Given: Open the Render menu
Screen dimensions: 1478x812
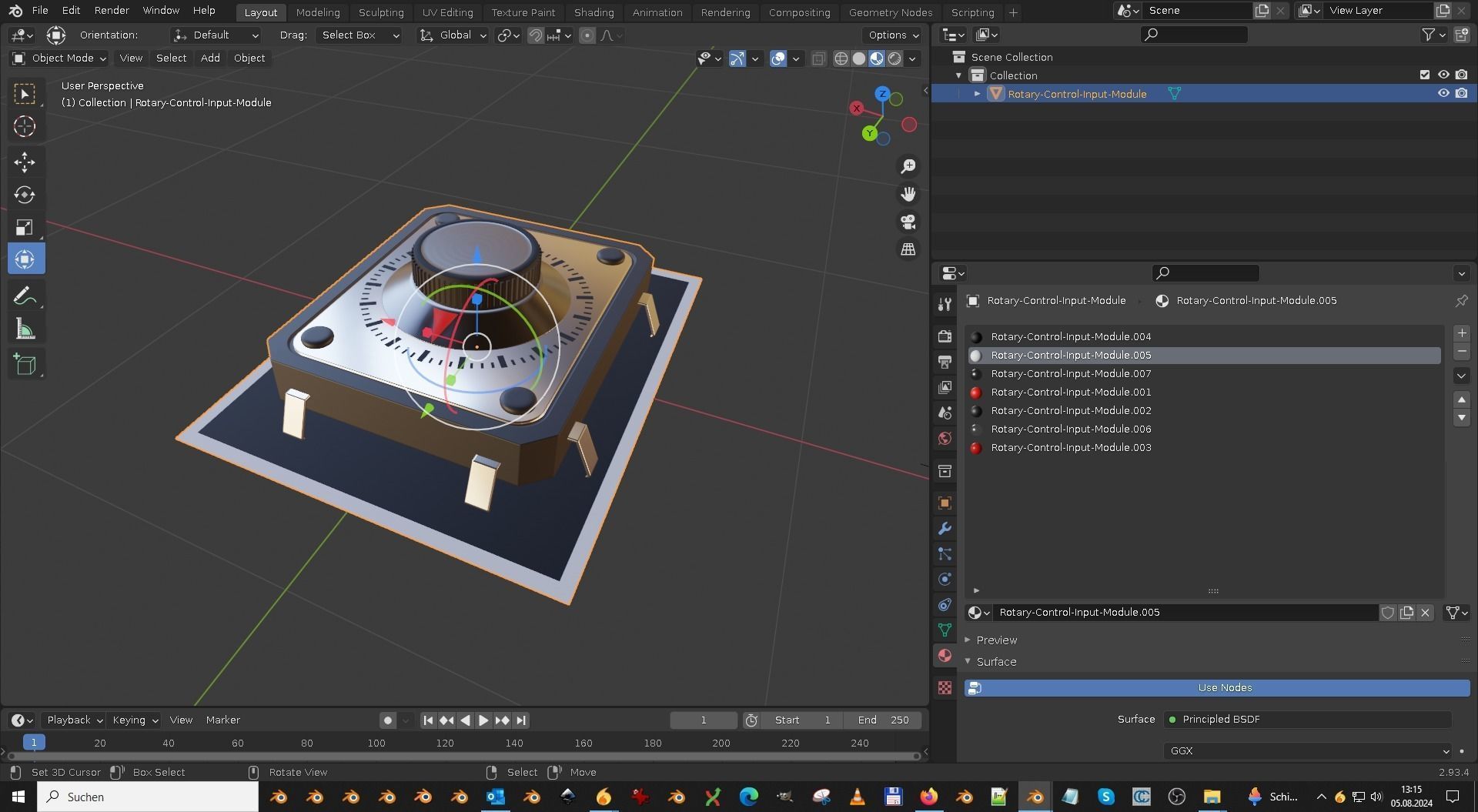Looking at the screenshot, I should point(112,11).
